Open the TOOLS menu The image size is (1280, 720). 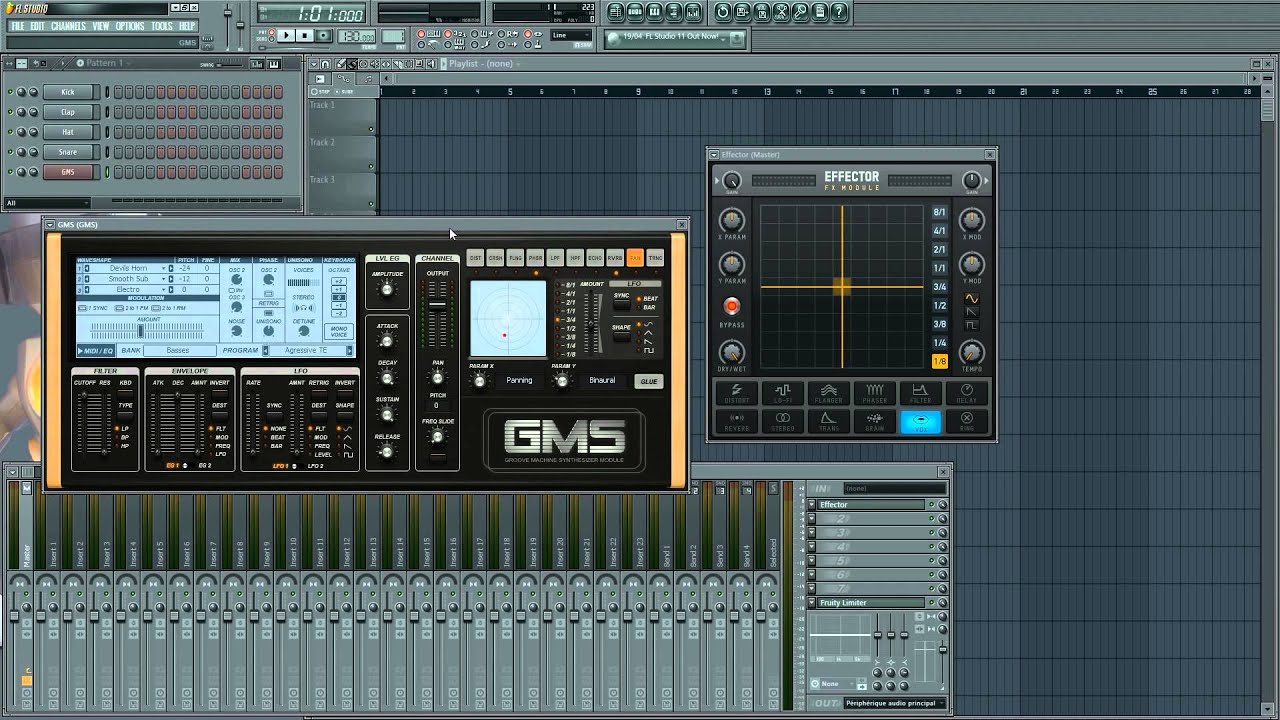click(162, 26)
